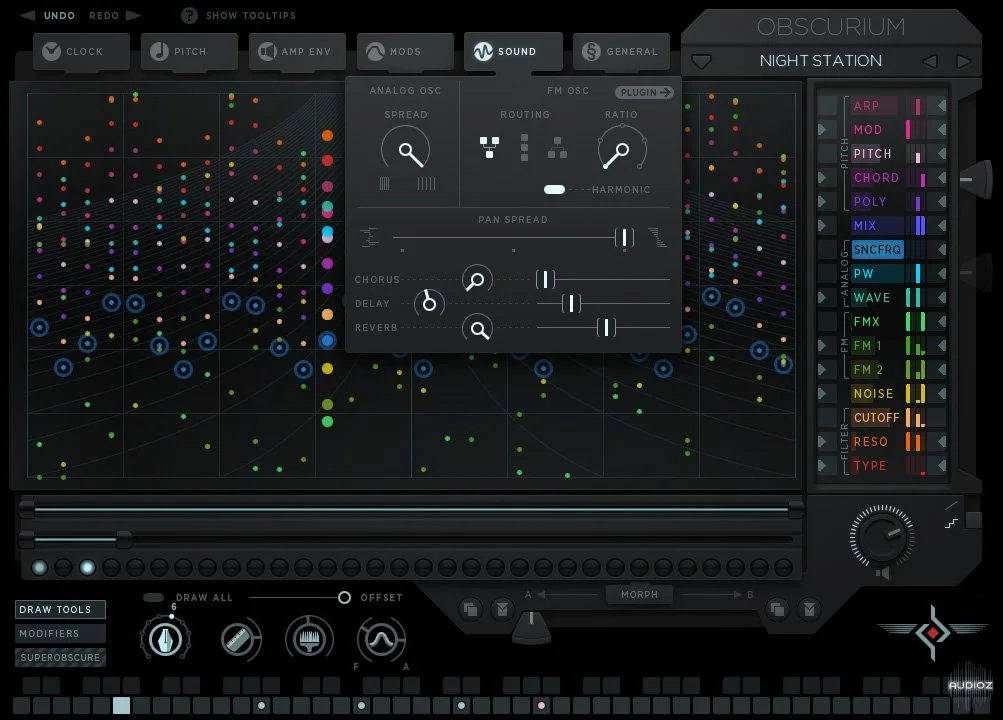Select the first FM routing icon

coord(489,147)
